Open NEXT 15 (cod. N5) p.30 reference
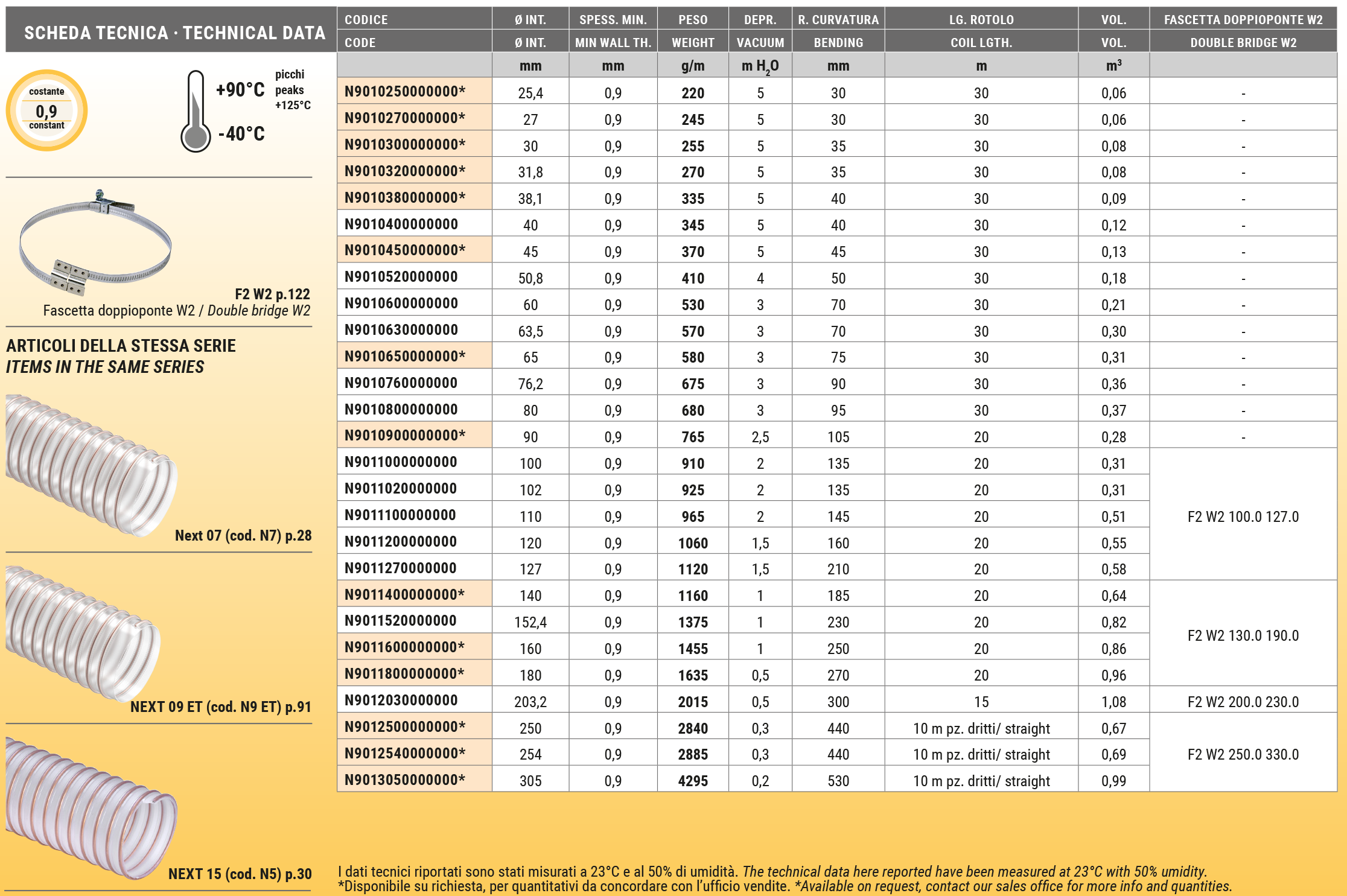This screenshot has height=896, width=1347. [240, 874]
